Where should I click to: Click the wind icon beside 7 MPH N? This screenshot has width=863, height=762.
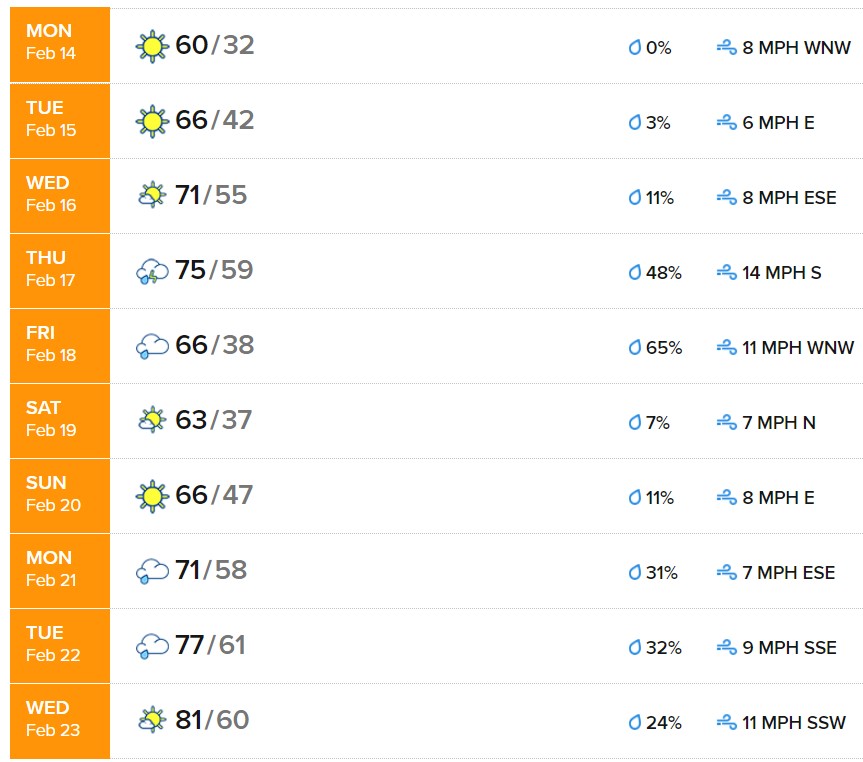727,422
